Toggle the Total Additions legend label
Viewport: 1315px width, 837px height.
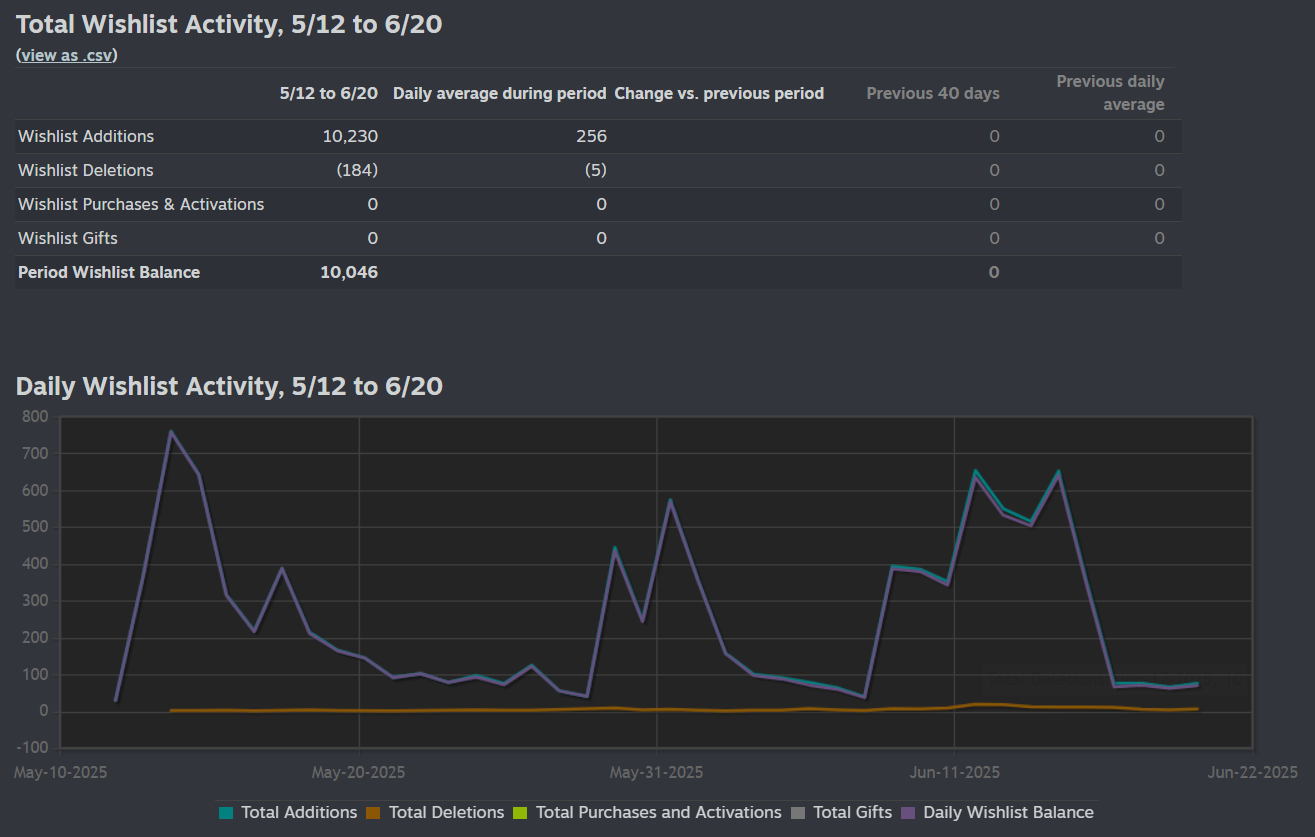pyautogui.click(x=299, y=813)
